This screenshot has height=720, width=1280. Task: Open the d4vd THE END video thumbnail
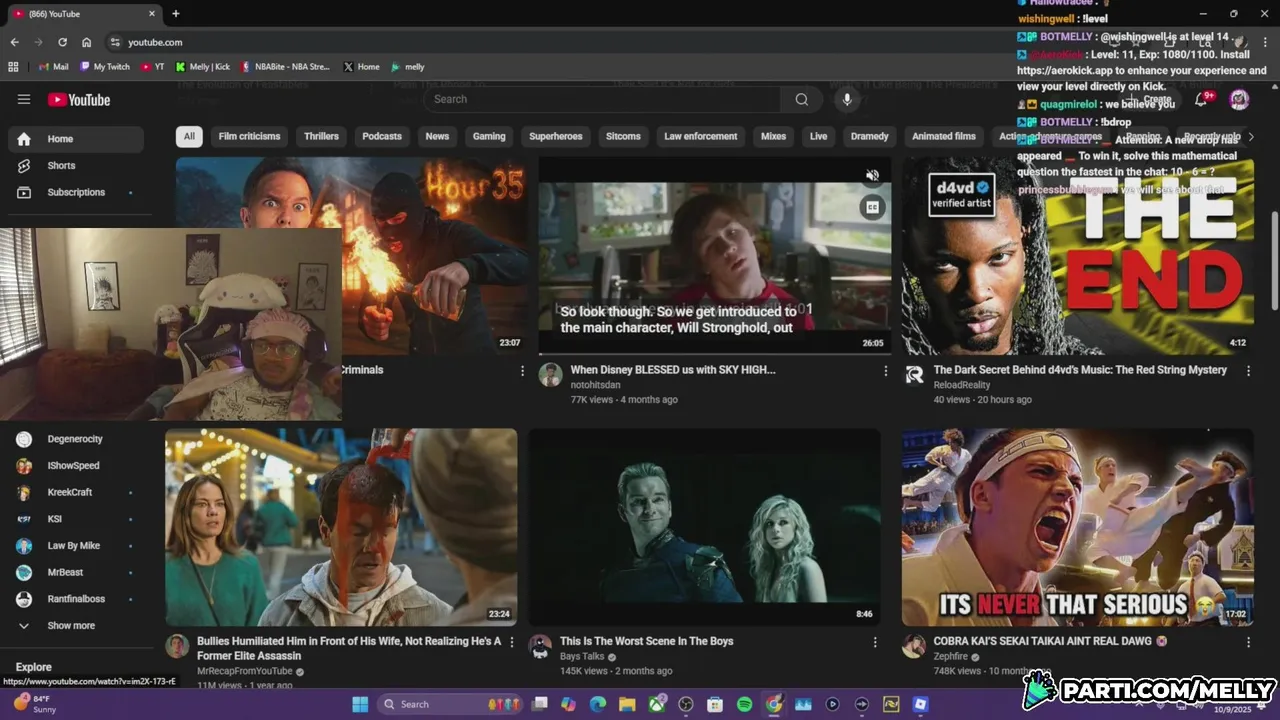(x=1078, y=256)
